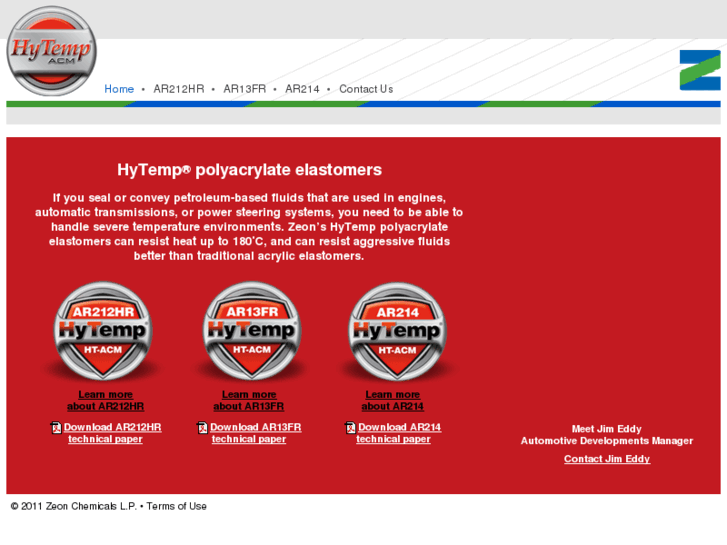Open the AR214 nav item
The image size is (727, 545).
(302, 89)
